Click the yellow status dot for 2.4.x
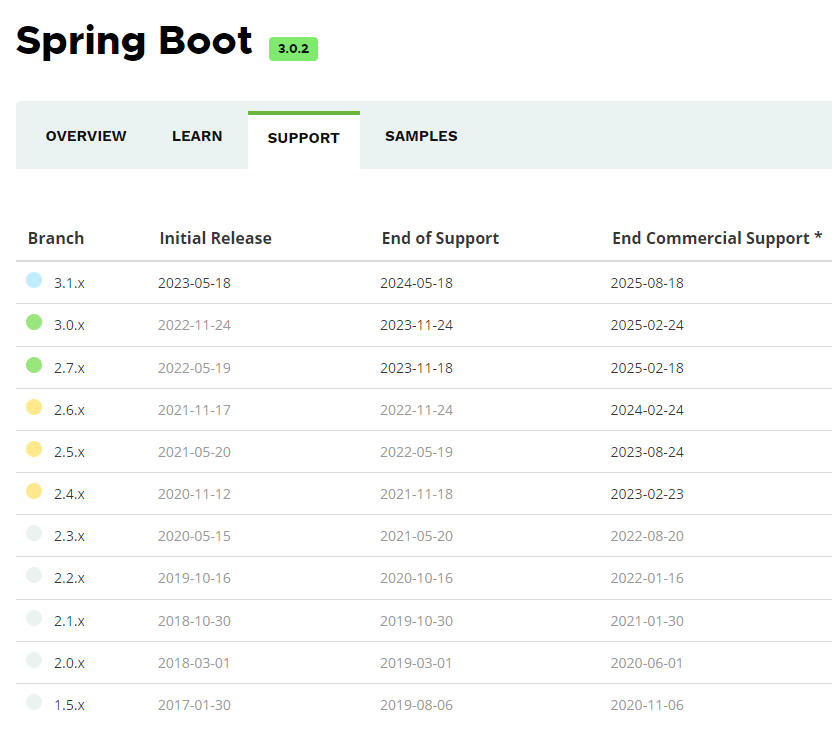 pyautogui.click(x=34, y=491)
